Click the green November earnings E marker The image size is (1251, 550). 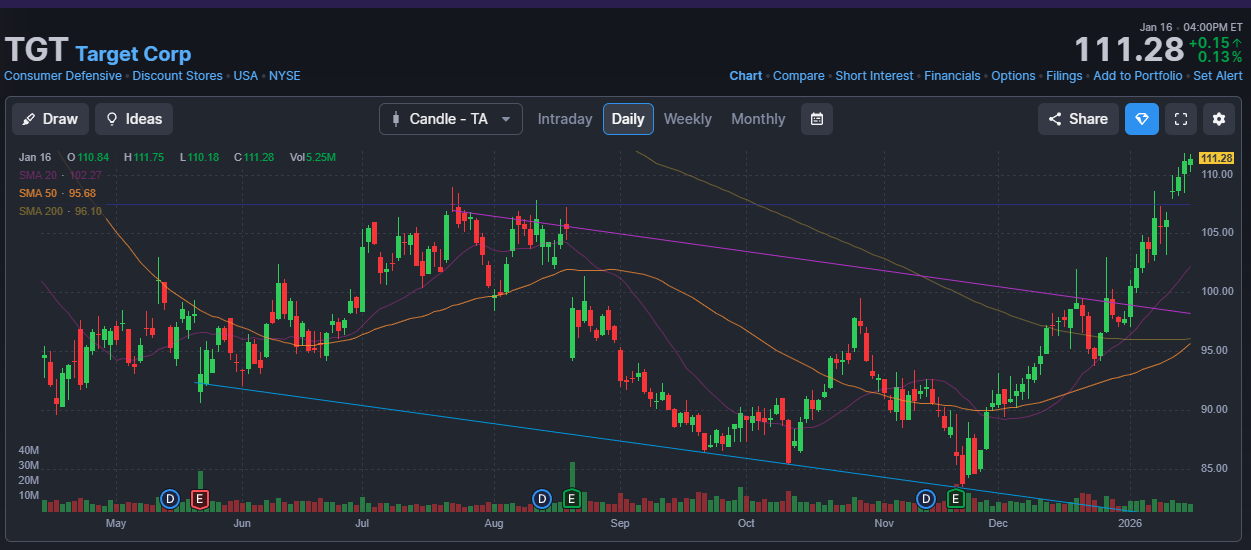point(957,498)
